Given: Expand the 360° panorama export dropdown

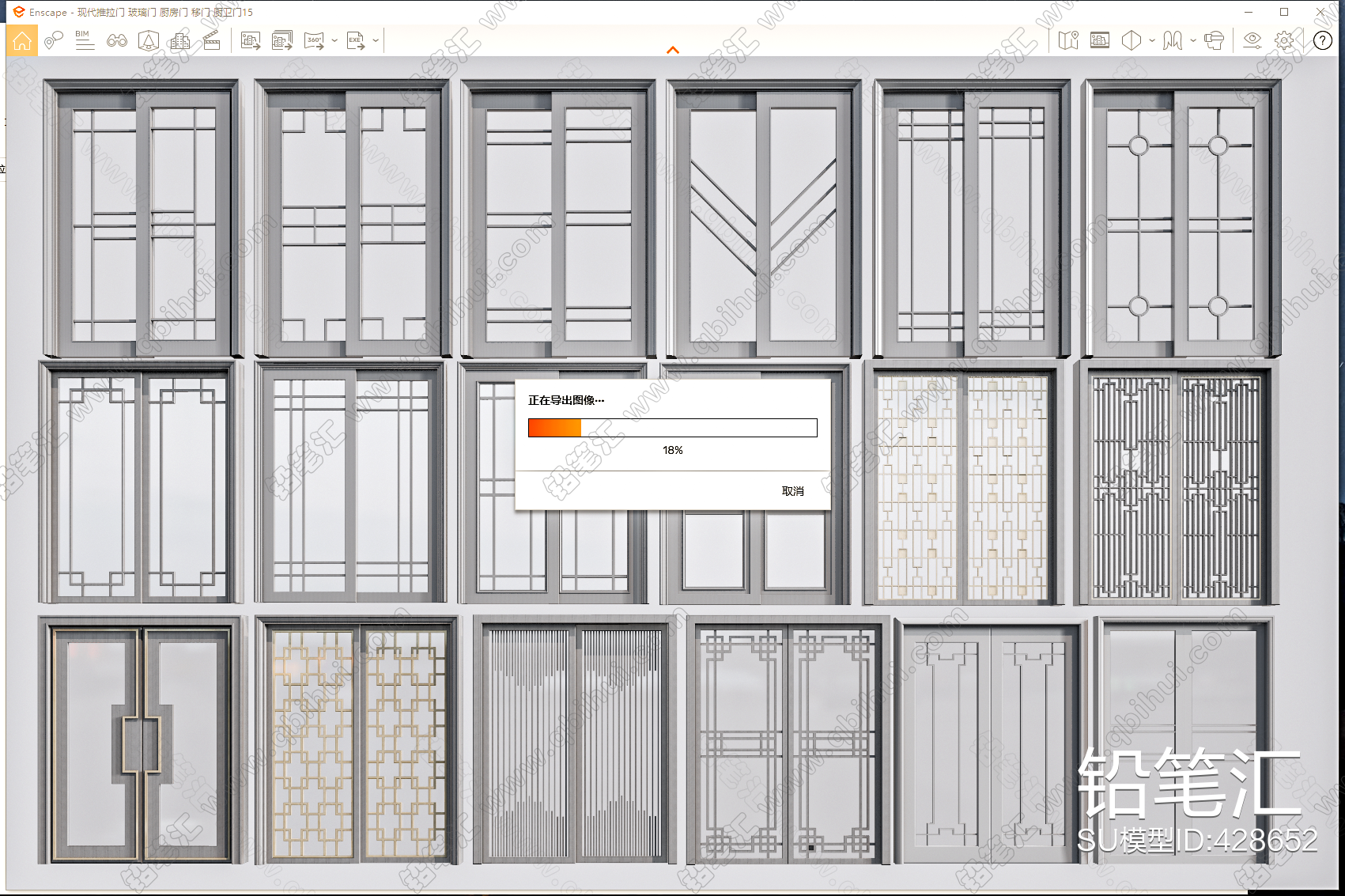Looking at the screenshot, I should click(x=334, y=40).
